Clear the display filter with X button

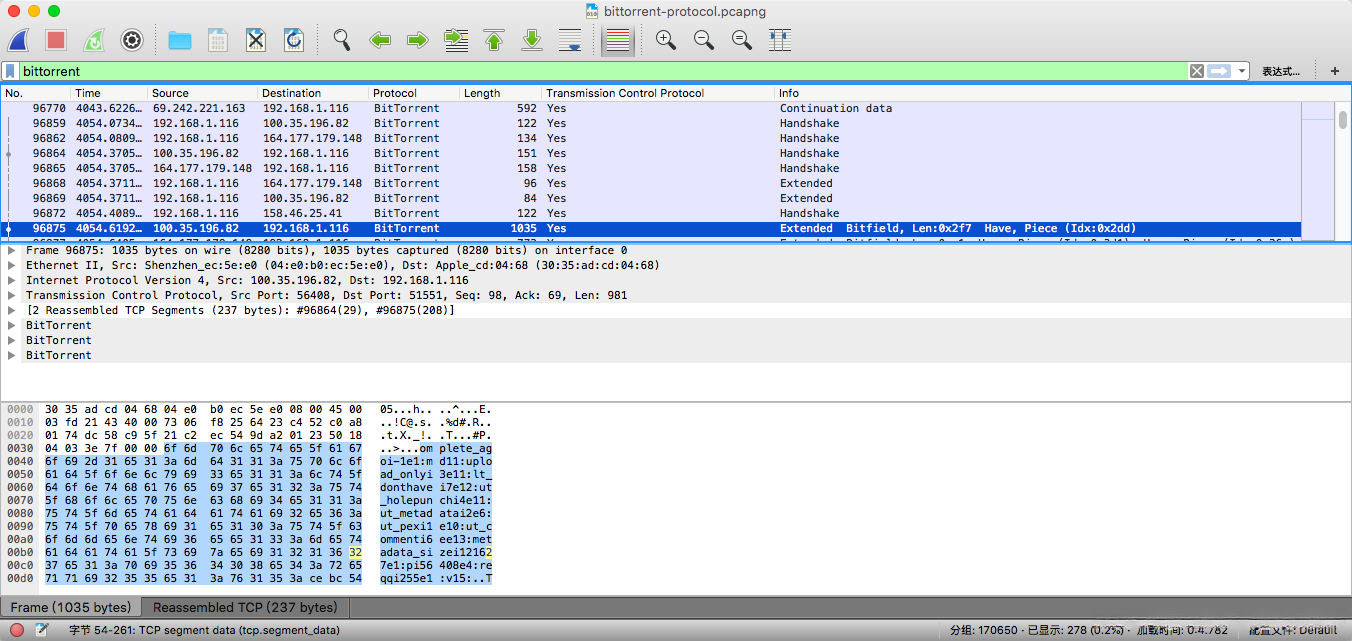[1196, 71]
